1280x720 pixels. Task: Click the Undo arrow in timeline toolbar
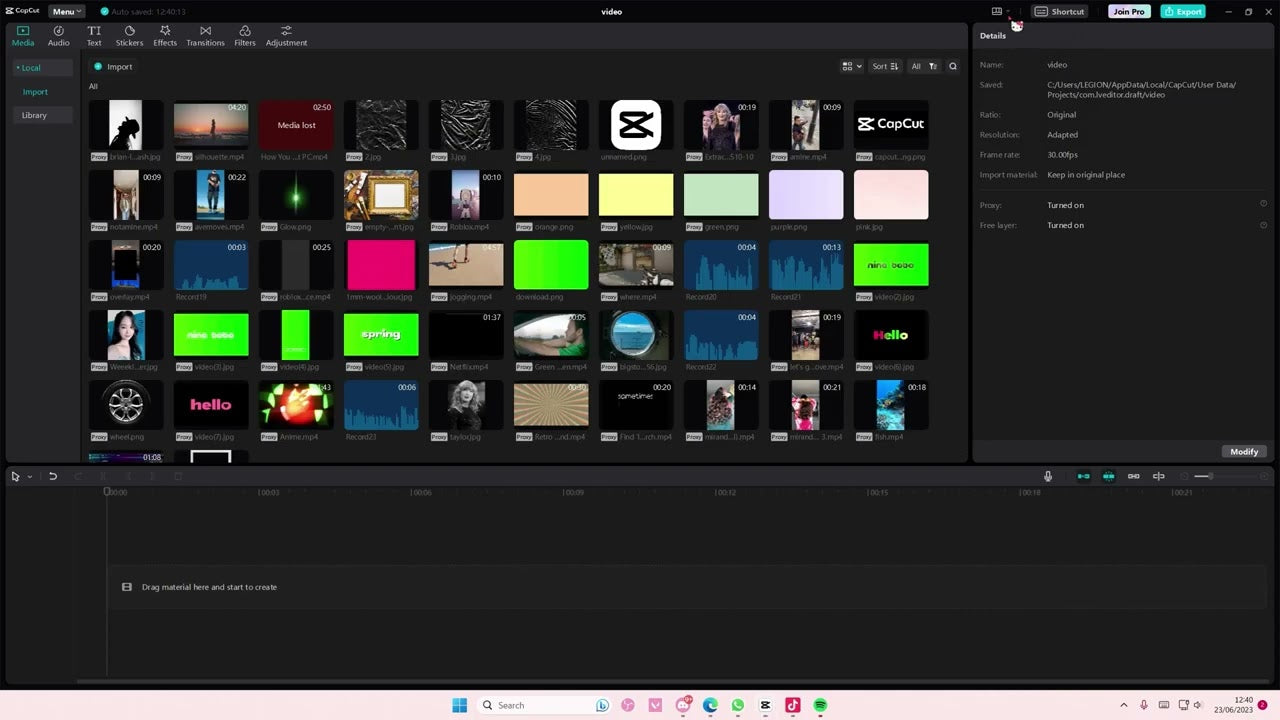point(53,477)
